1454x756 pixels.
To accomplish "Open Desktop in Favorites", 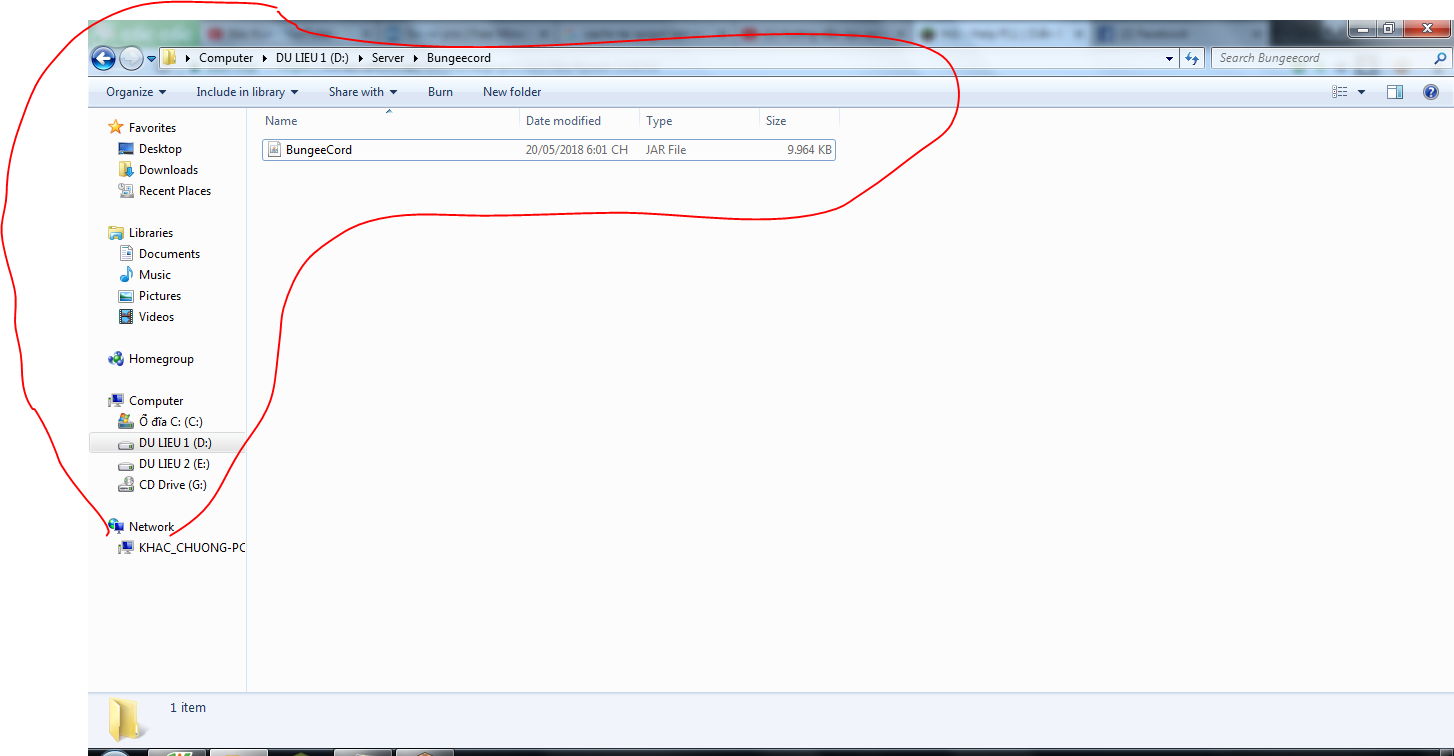I will click(x=160, y=149).
